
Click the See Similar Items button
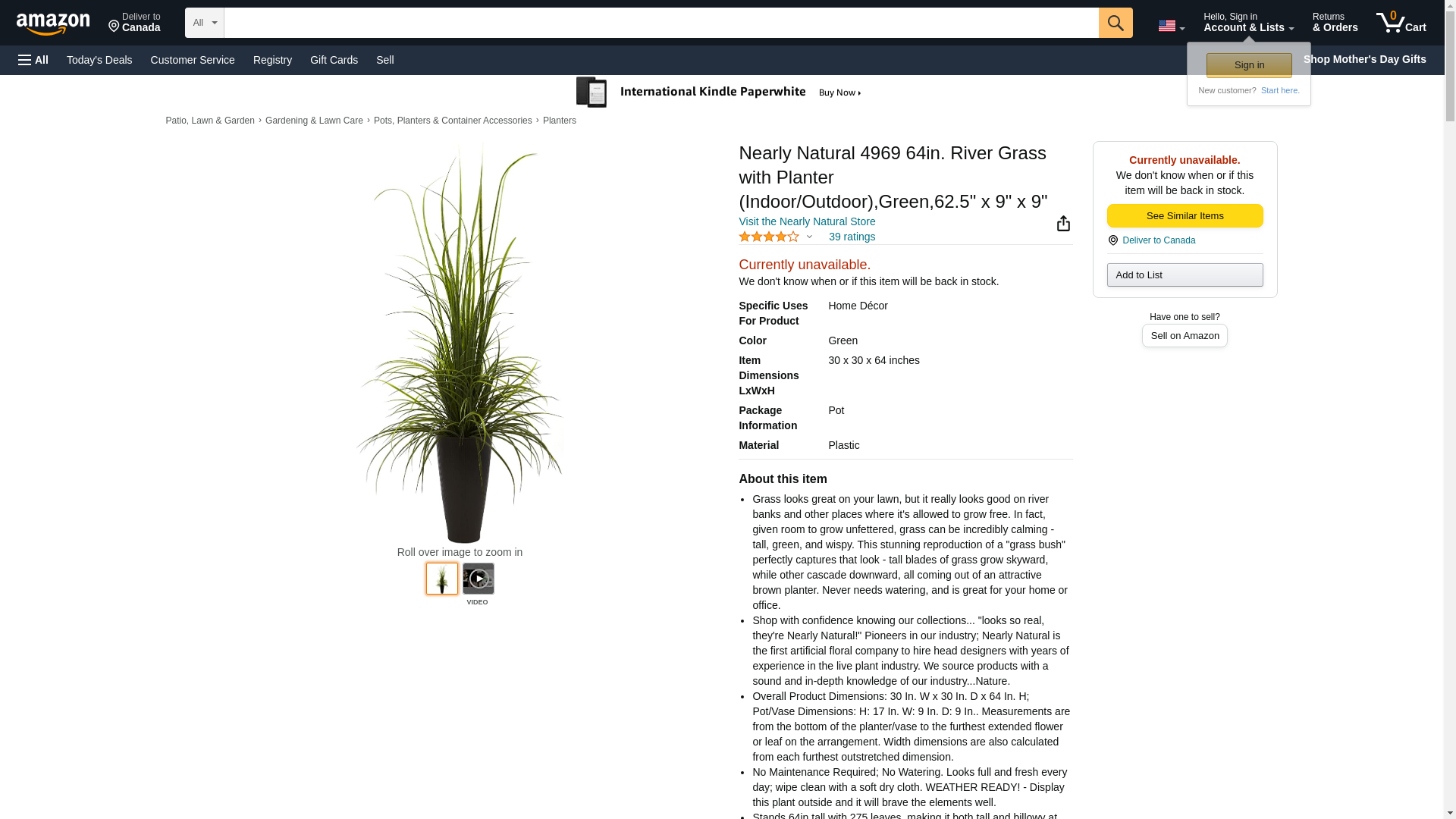coord(1185,216)
